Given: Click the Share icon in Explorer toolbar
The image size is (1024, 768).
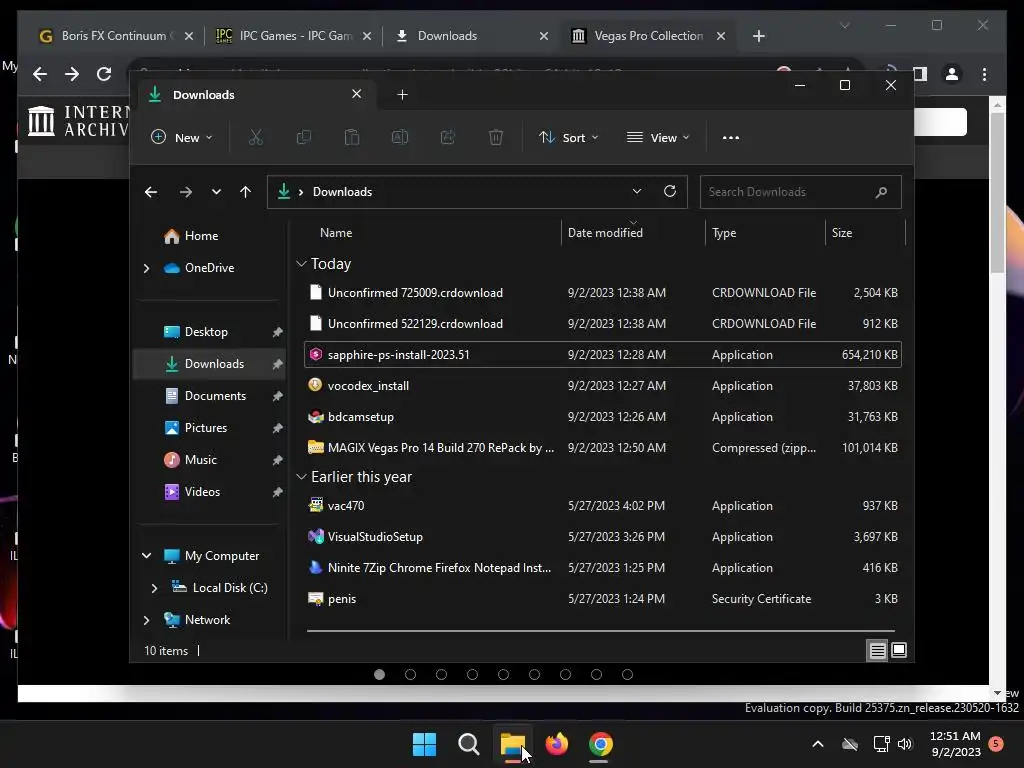Looking at the screenshot, I should [448, 137].
